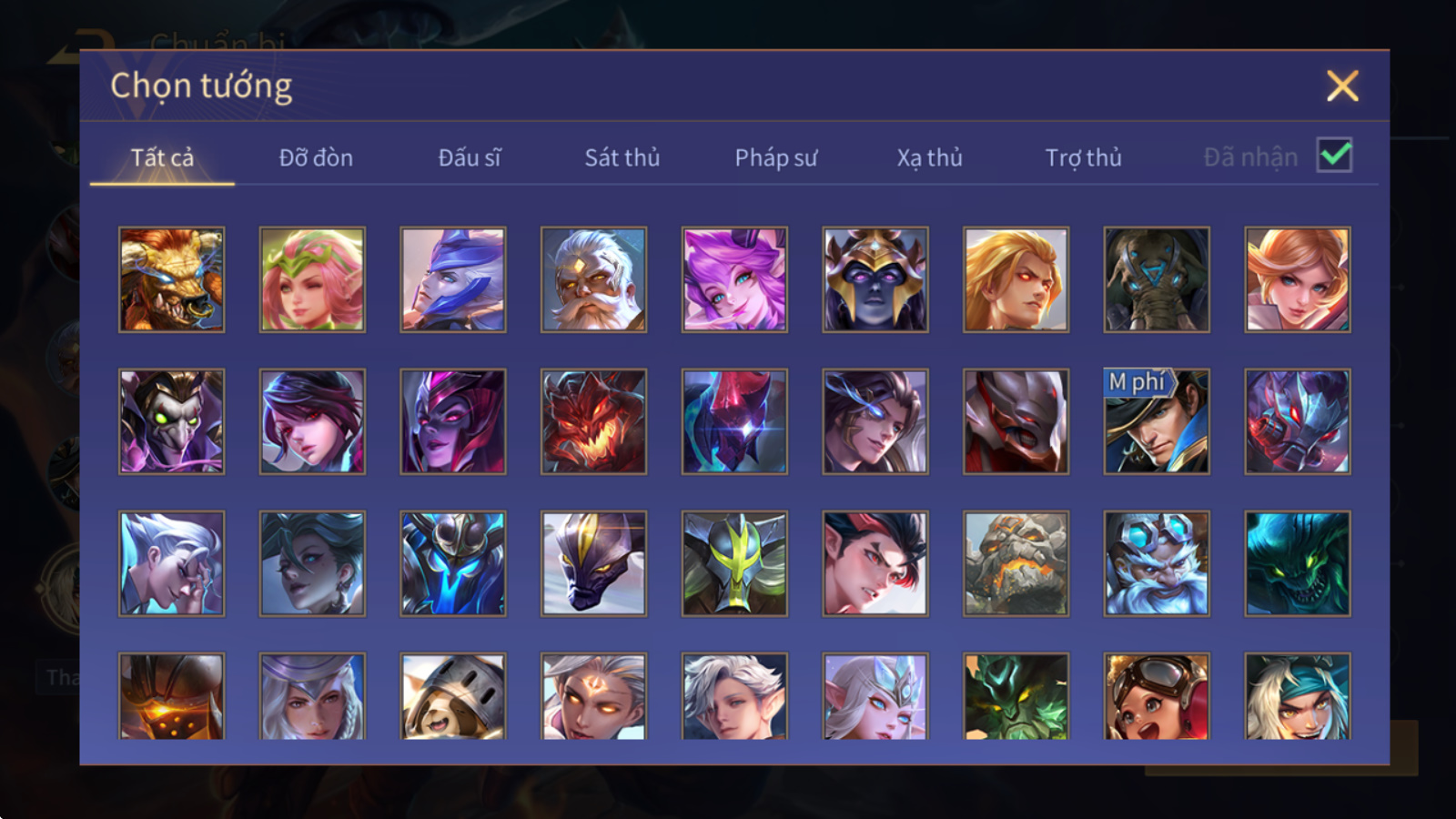1456x819 pixels.
Task: Choose the white-bearded old man hero
Action: (593, 279)
